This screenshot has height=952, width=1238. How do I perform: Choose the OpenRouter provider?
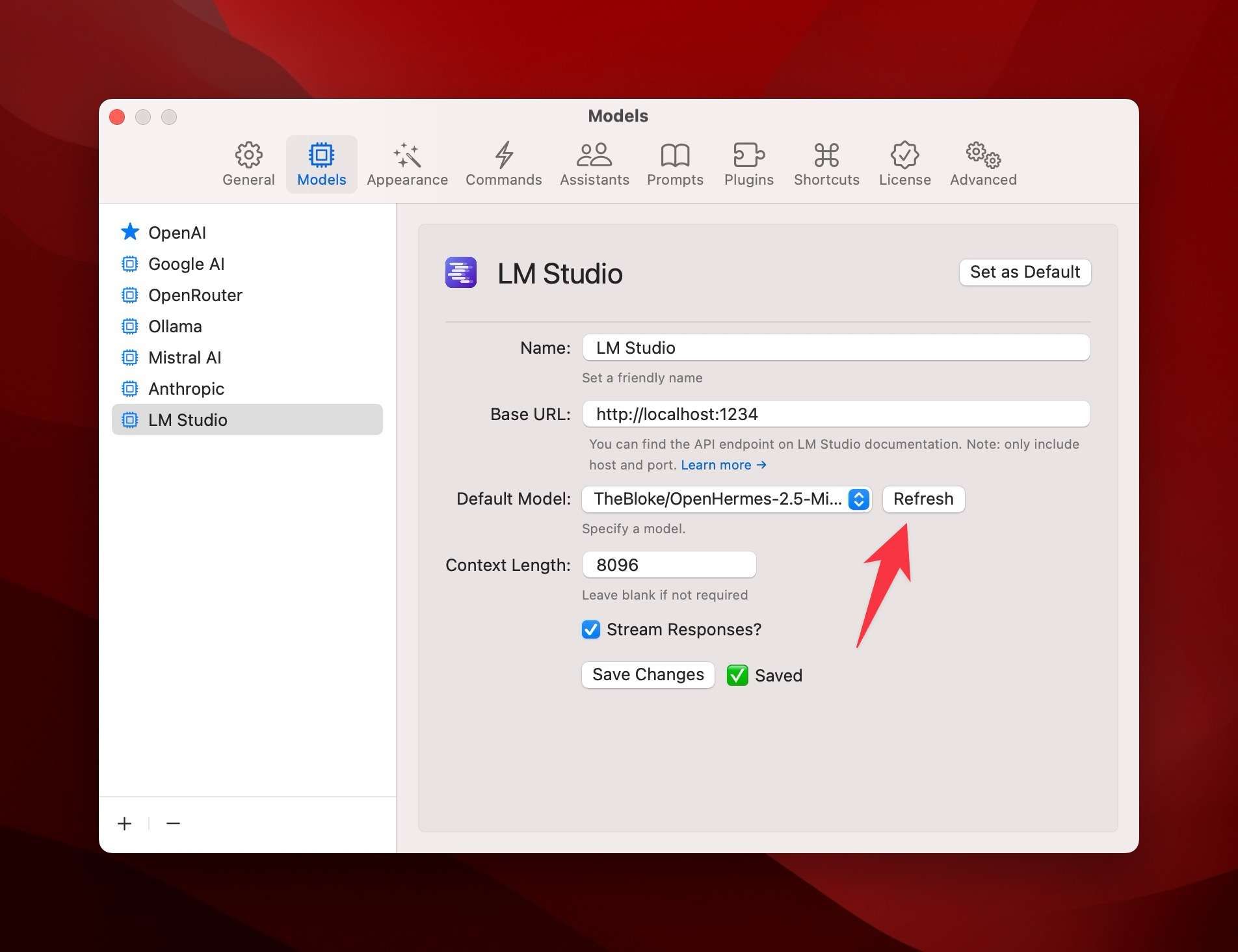[247, 295]
